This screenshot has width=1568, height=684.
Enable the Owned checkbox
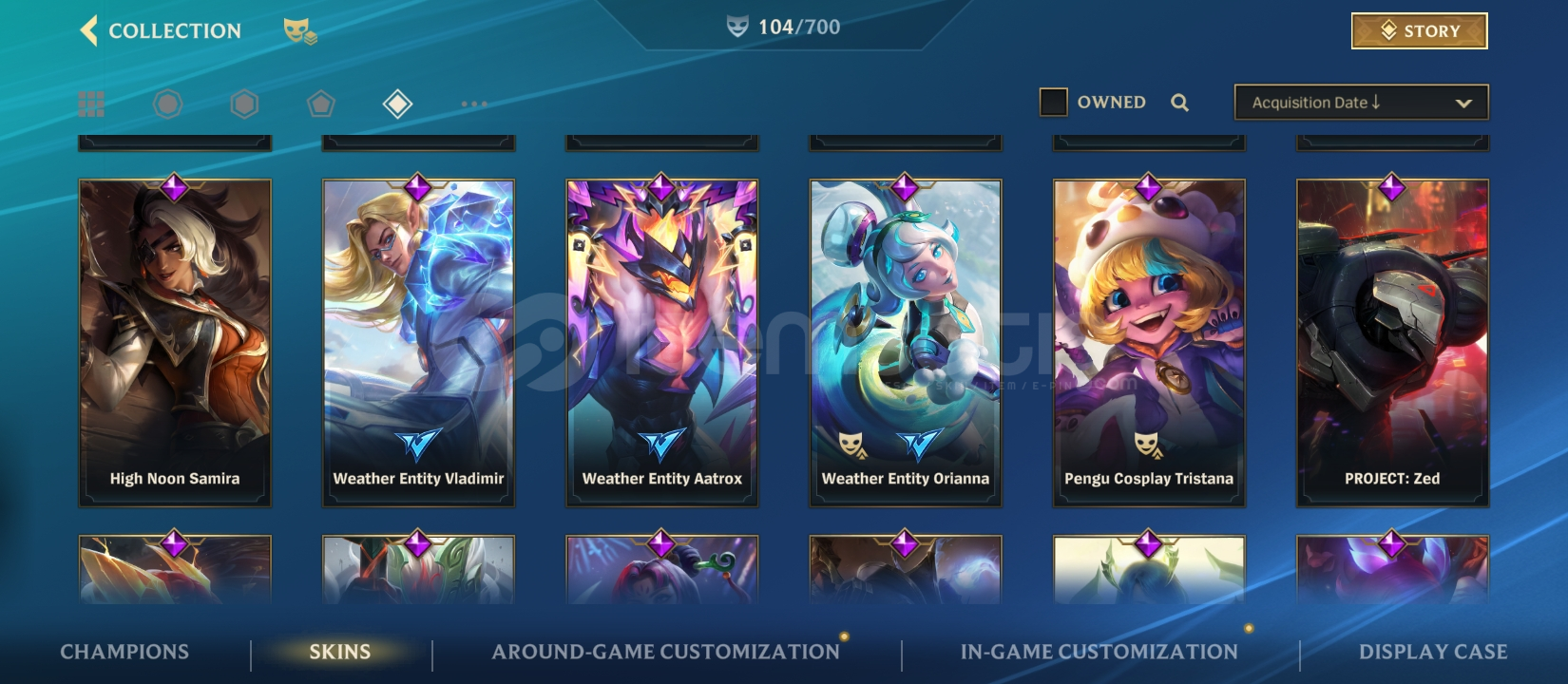pyautogui.click(x=1053, y=102)
